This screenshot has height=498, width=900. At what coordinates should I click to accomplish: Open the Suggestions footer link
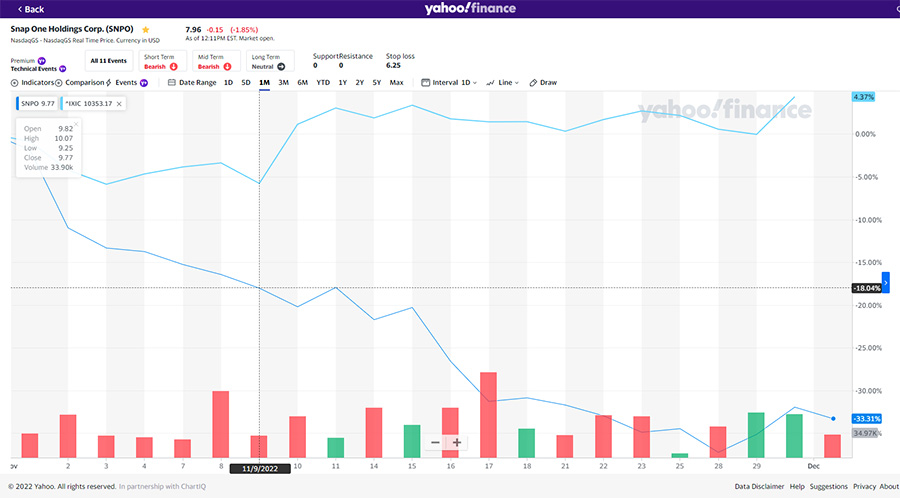click(x=828, y=487)
